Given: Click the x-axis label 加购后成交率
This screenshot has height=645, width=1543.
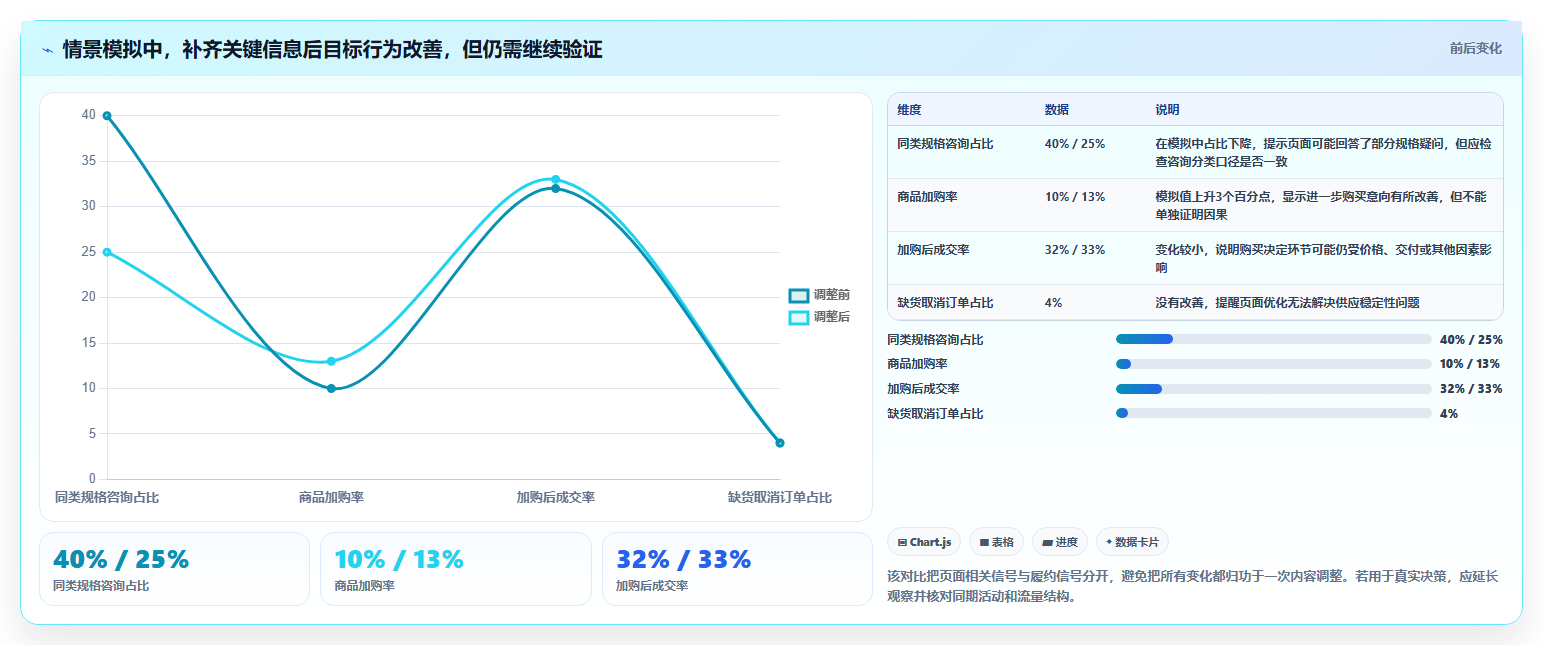Looking at the screenshot, I should [555, 497].
